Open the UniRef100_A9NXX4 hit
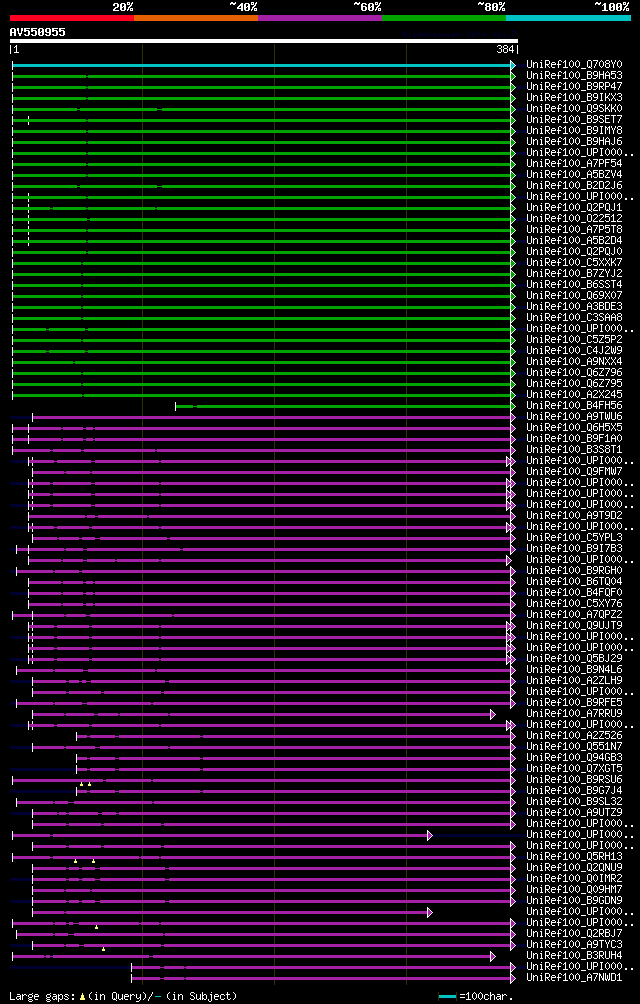Screen dimensions: 640x1004 (x=574, y=362)
